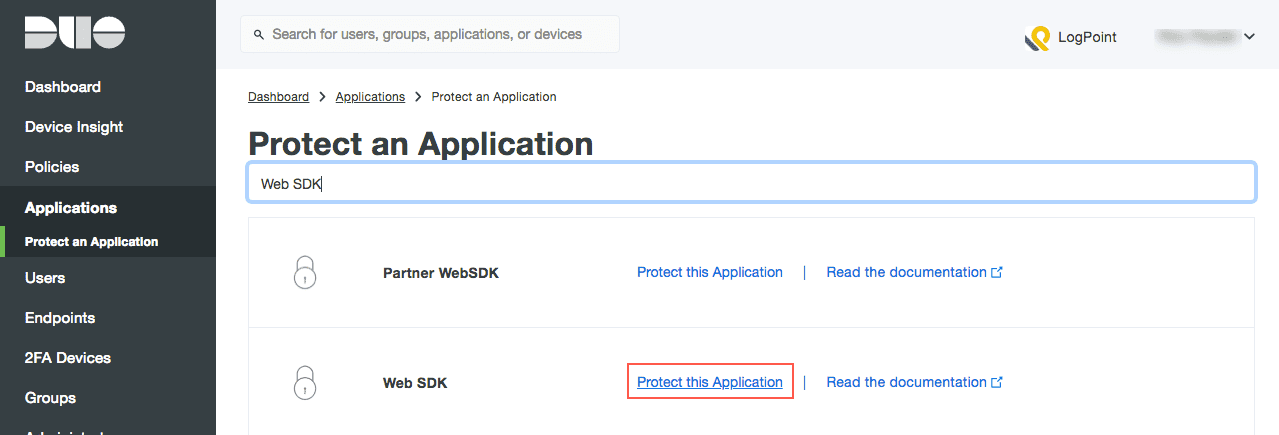Open Groups in the sidebar
Screen dimensions: 1279x435
(x=50, y=398)
